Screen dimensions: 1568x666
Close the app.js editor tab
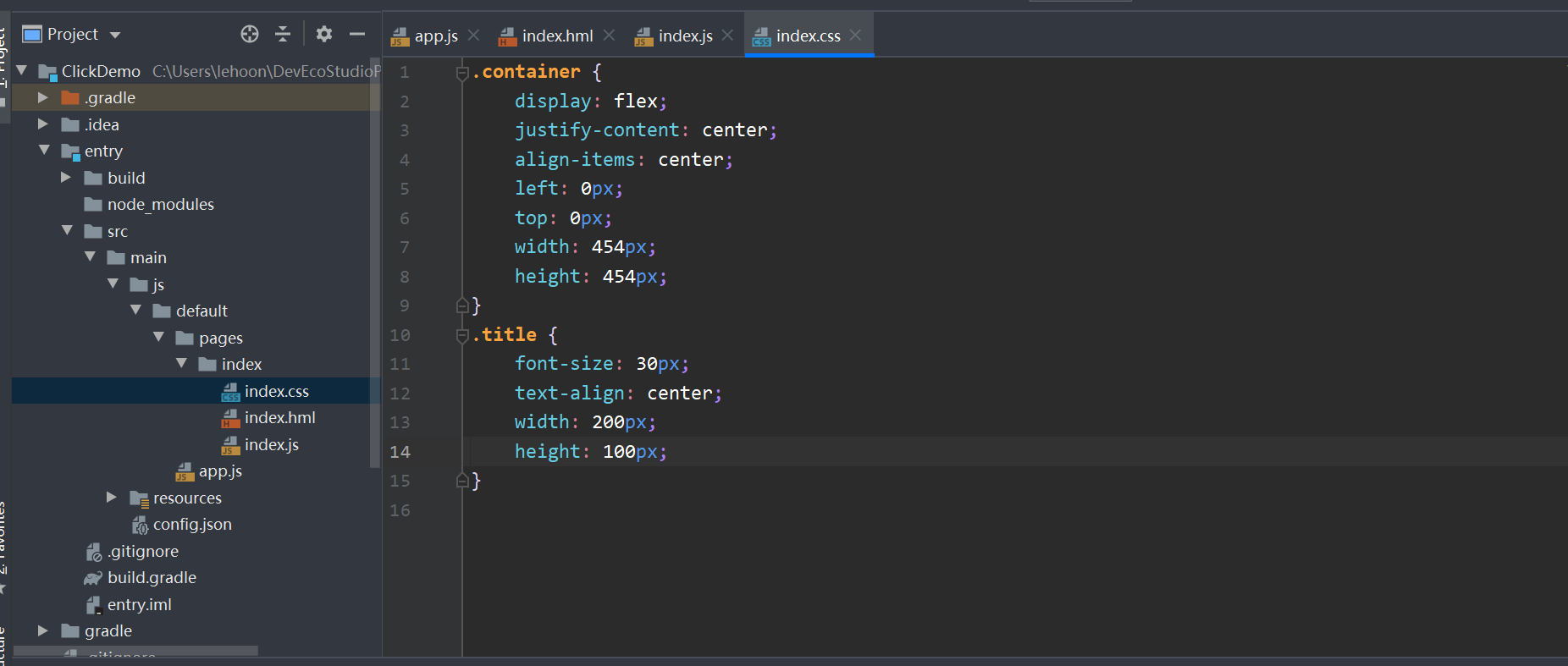tap(474, 36)
